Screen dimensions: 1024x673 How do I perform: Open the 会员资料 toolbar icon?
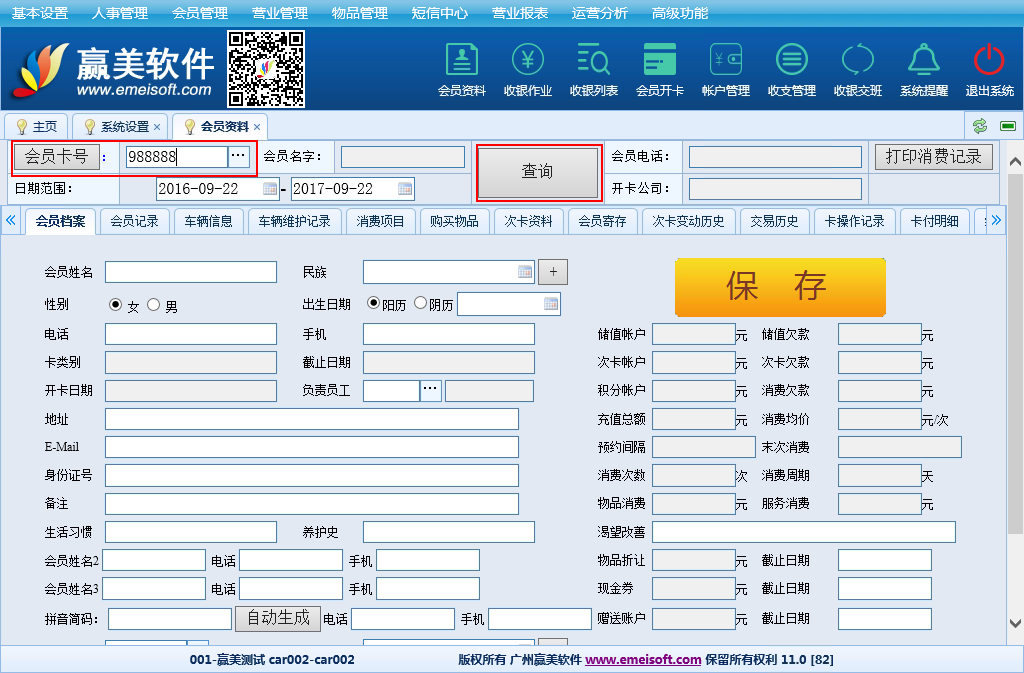[x=461, y=68]
